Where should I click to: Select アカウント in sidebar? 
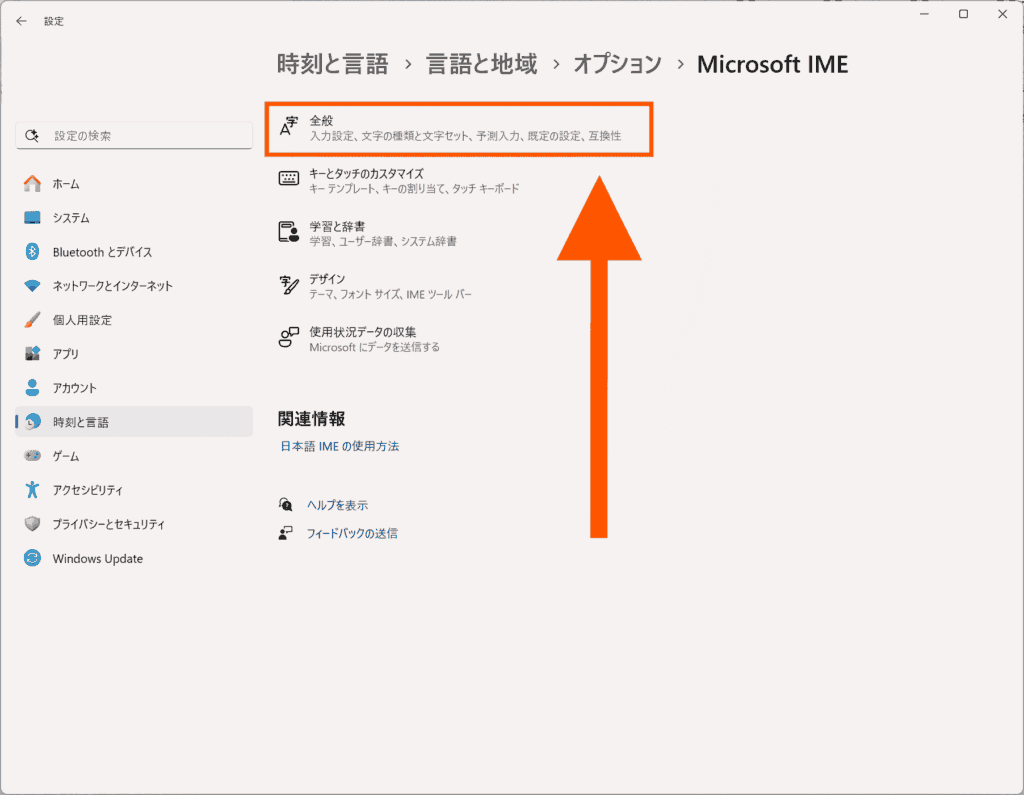[134, 387]
